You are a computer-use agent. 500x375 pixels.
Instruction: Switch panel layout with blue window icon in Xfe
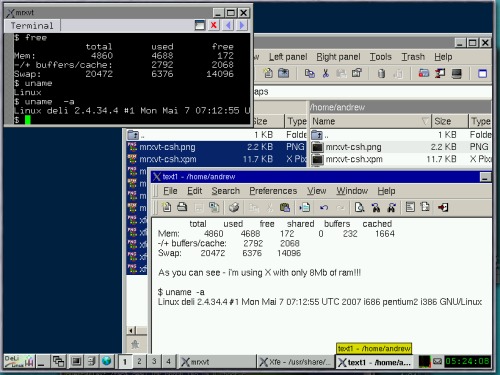(x=482, y=73)
